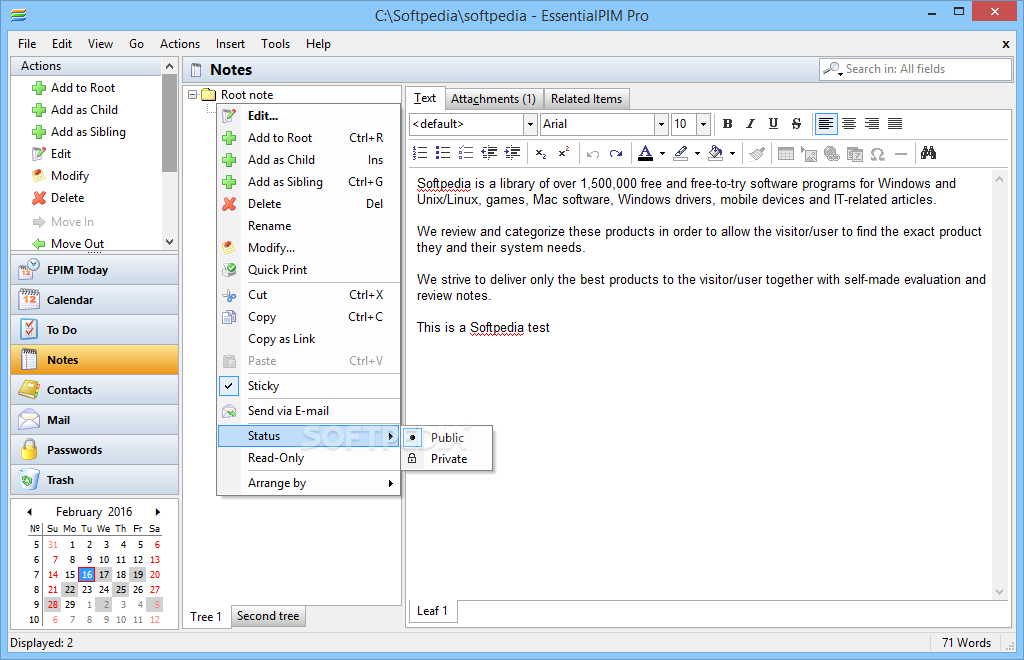Open the Passwords module

(x=95, y=450)
